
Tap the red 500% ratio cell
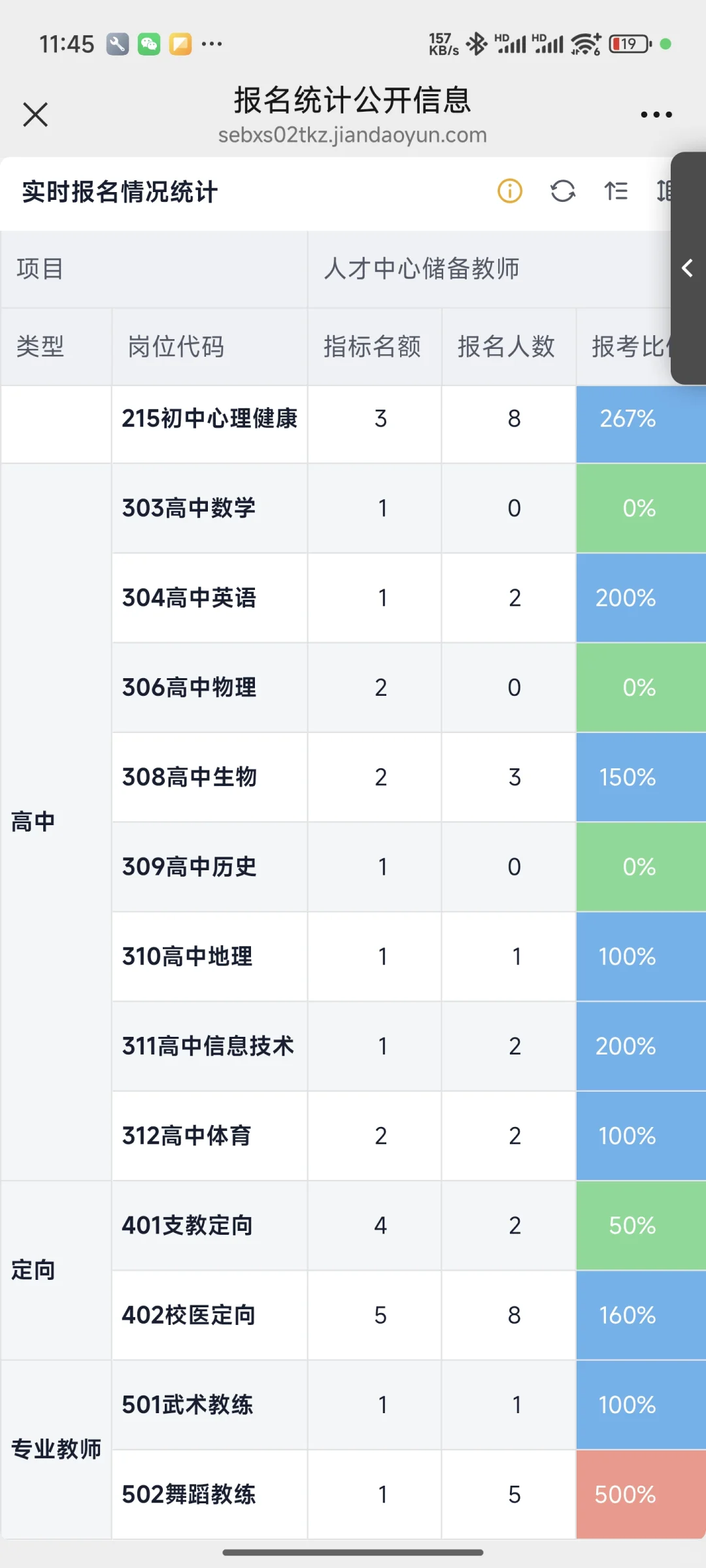[x=625, y=1494]
